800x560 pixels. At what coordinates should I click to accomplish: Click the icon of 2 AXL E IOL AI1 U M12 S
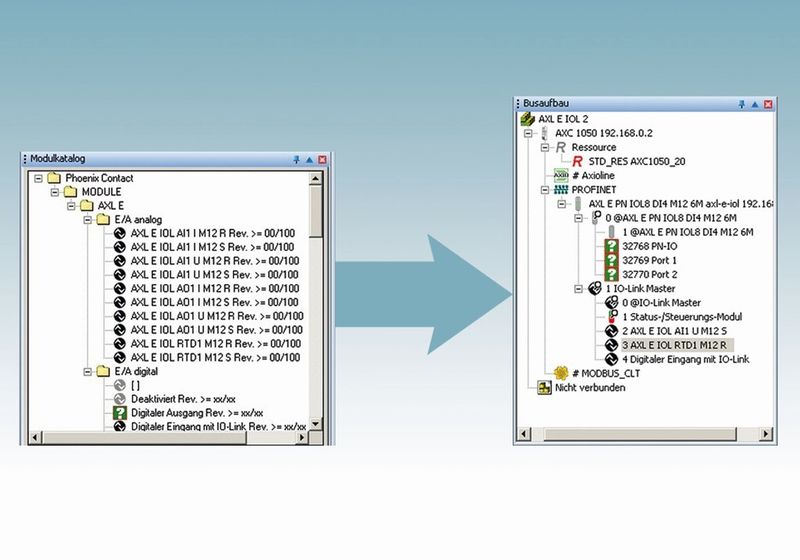tap(611, 331)
